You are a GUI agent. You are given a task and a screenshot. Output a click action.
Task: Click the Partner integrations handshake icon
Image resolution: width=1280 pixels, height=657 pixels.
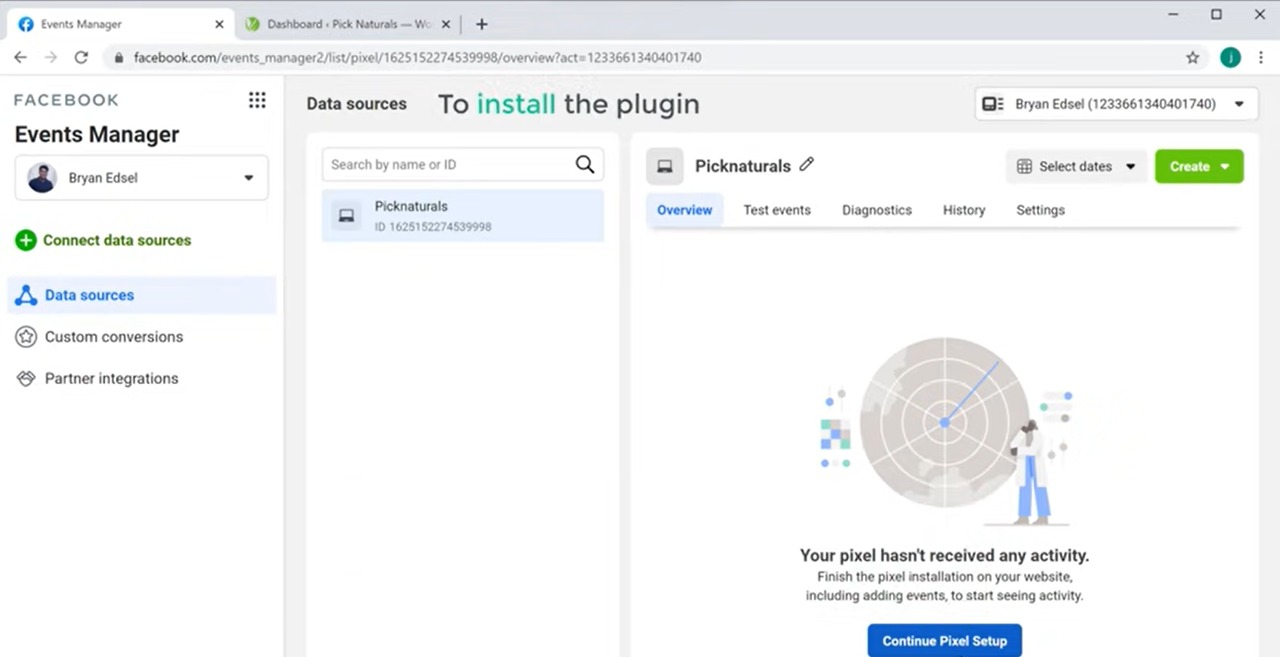pyautogui.click(x=26, y=379)
